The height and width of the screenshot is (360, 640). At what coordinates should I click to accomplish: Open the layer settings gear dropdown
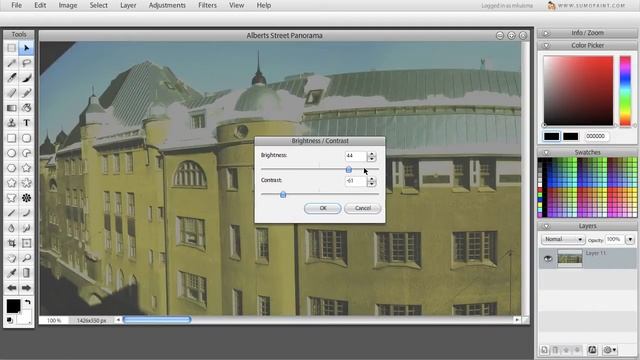pyautogui.click(x=610, y=350)
